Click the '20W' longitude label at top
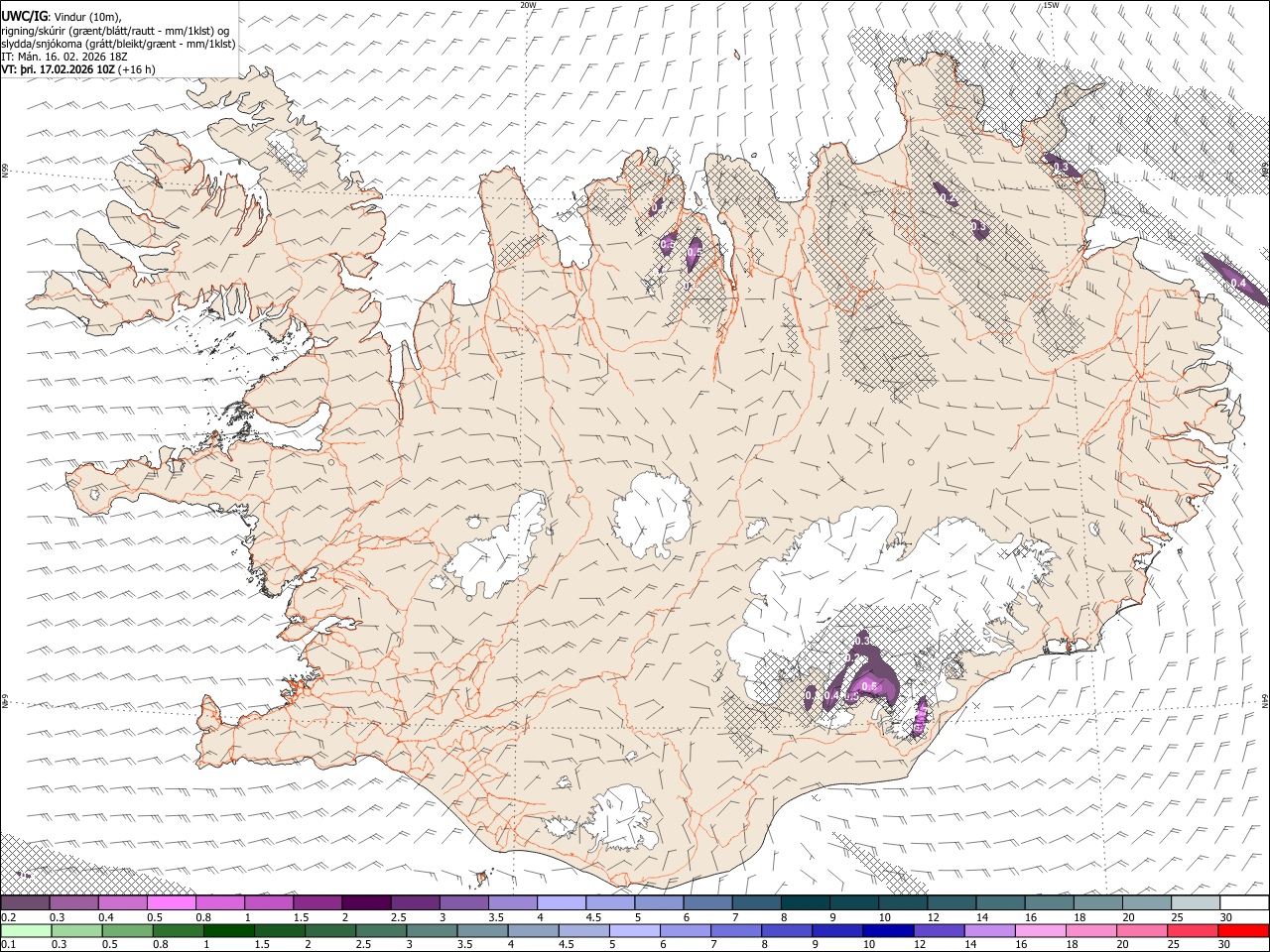Screen dimensions: 1270x952 [528, 5]
